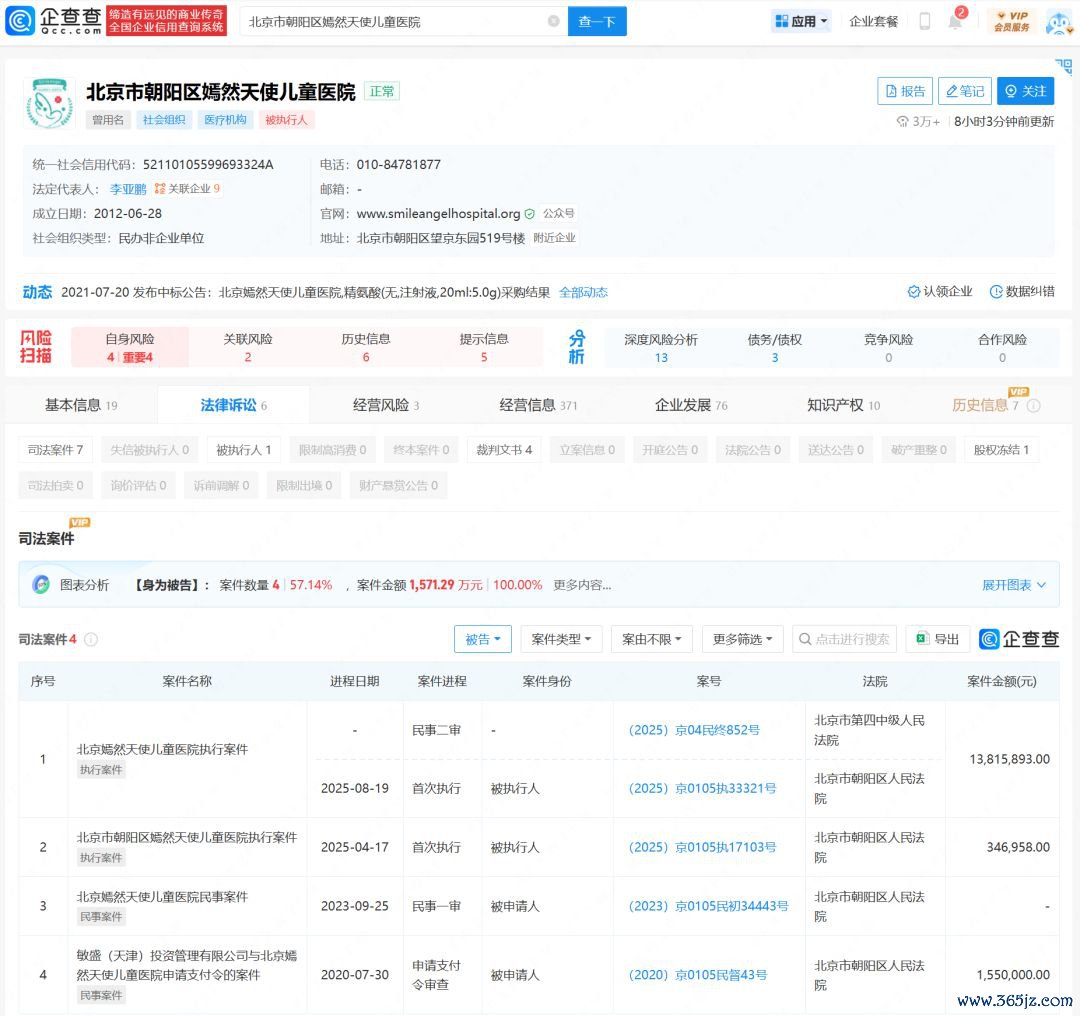Click the verified shield icon next to website
Image resolution: width=1080 pixels, height=1016 pixels.
tap(530, 214)
